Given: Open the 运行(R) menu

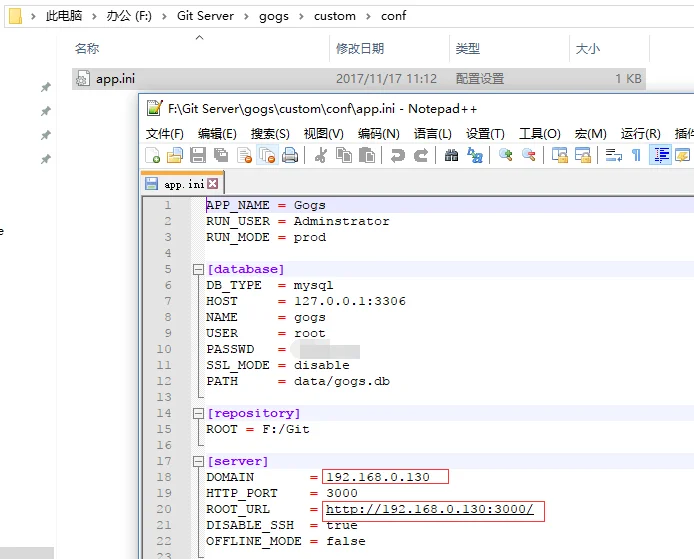Looking at the screenshot, I should point(640,133).
